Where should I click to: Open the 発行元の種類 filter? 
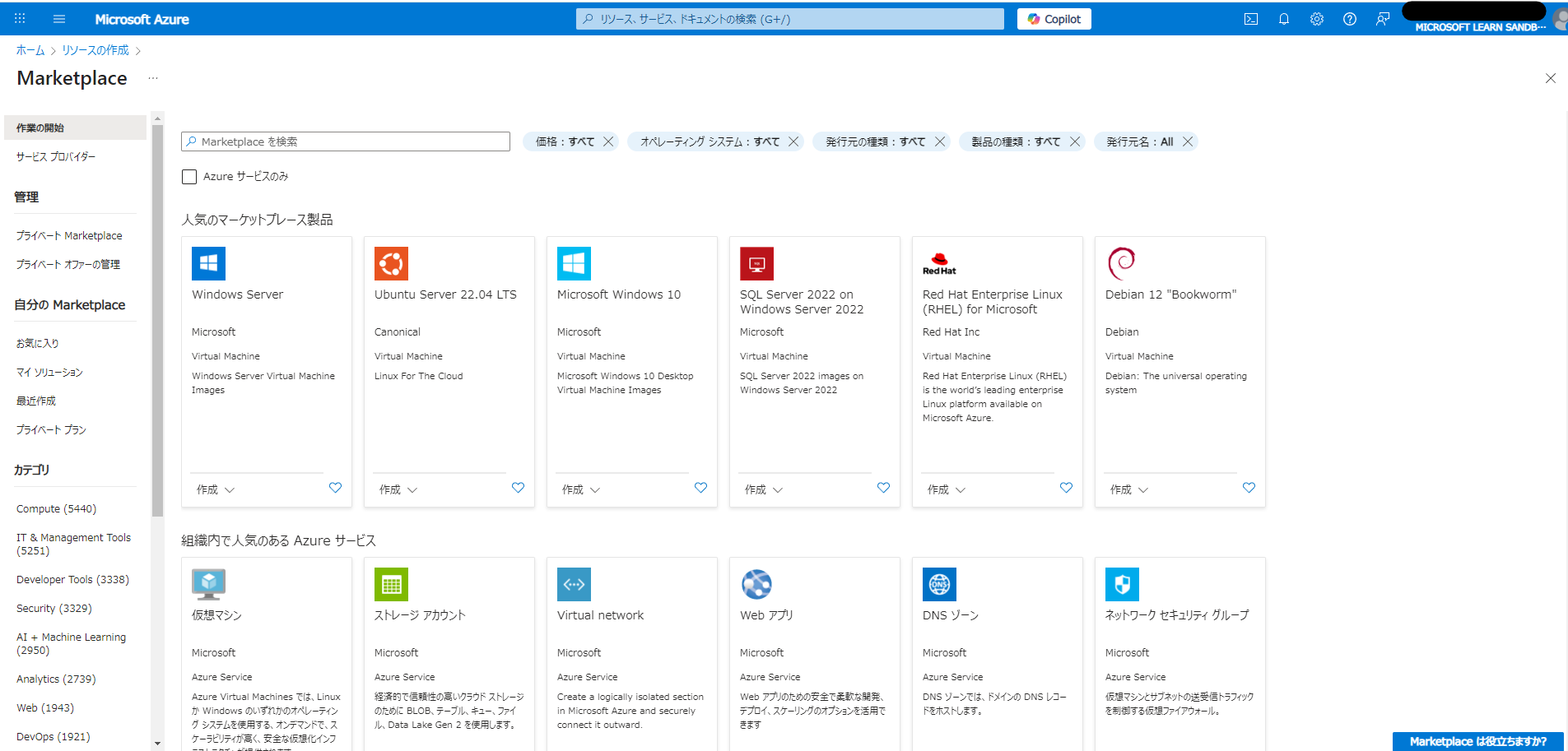(x=875, y=141)
